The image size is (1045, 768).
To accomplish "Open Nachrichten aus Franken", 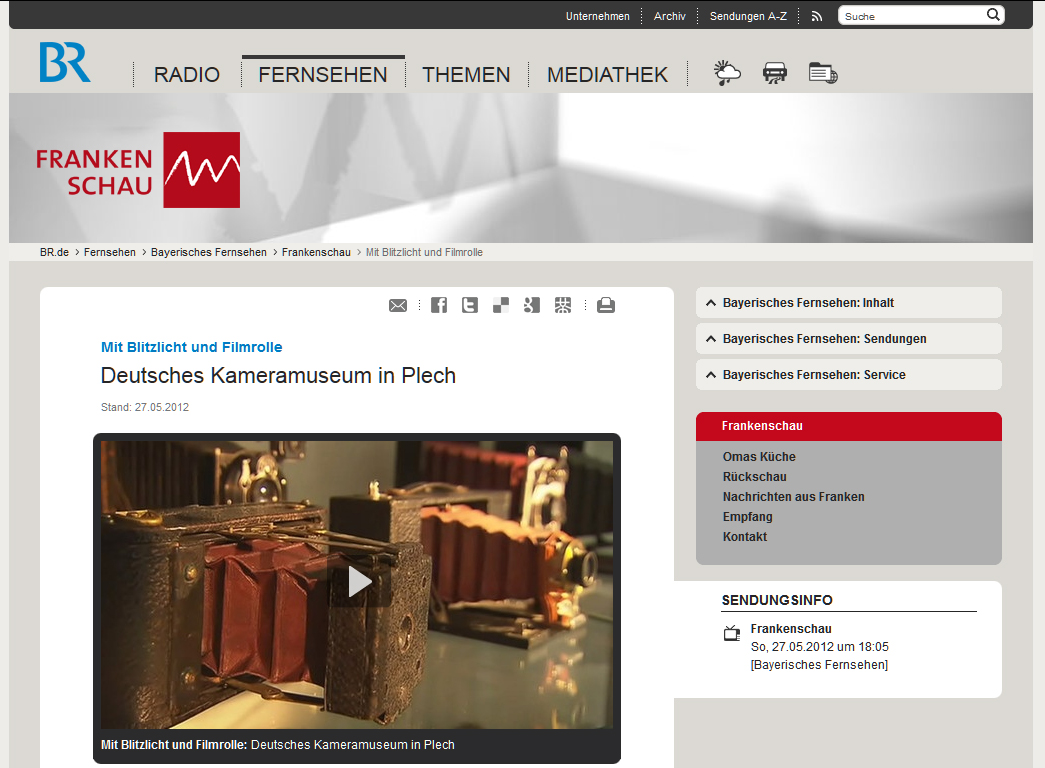I will [794, 497].
